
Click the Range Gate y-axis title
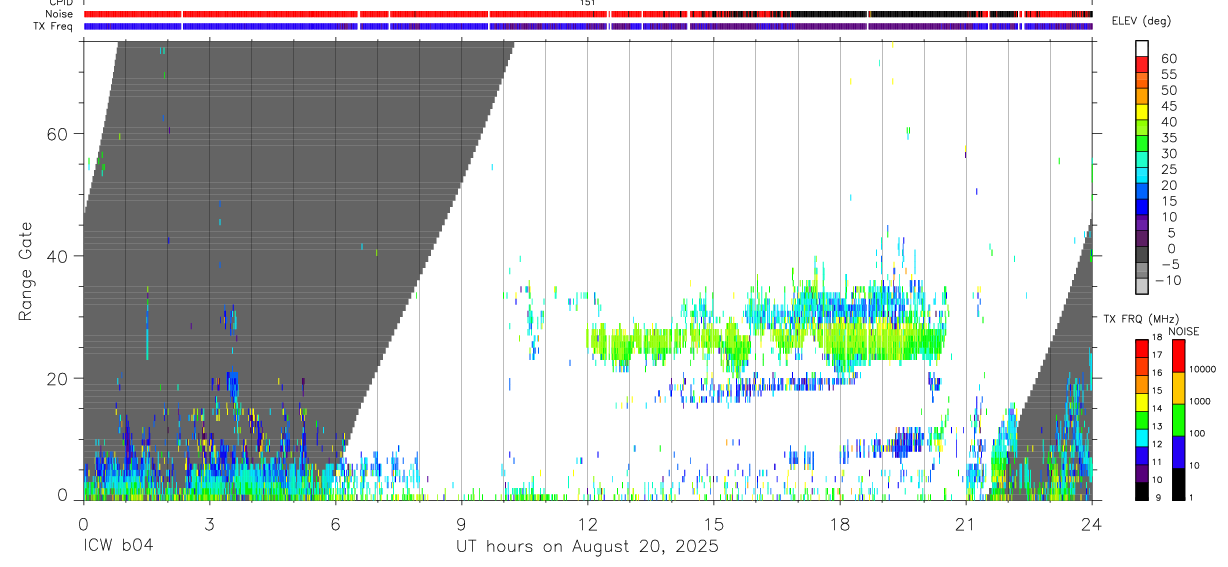(x=26, y=271)
